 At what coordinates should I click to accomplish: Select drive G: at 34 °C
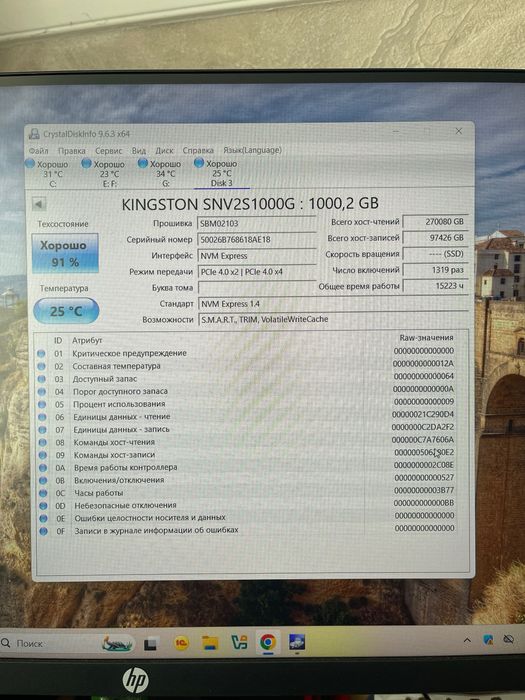click(x=160, y=174)
